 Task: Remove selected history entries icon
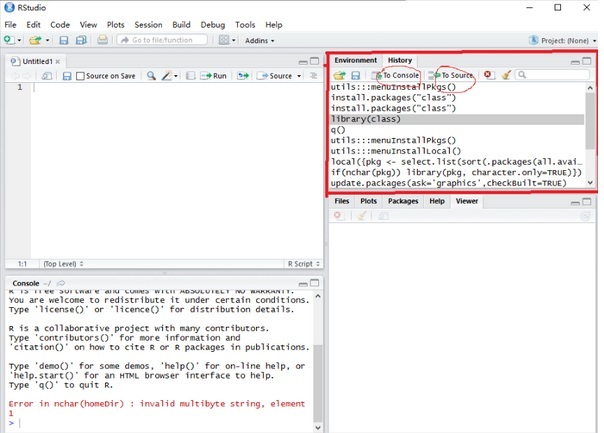coord(488,75)
